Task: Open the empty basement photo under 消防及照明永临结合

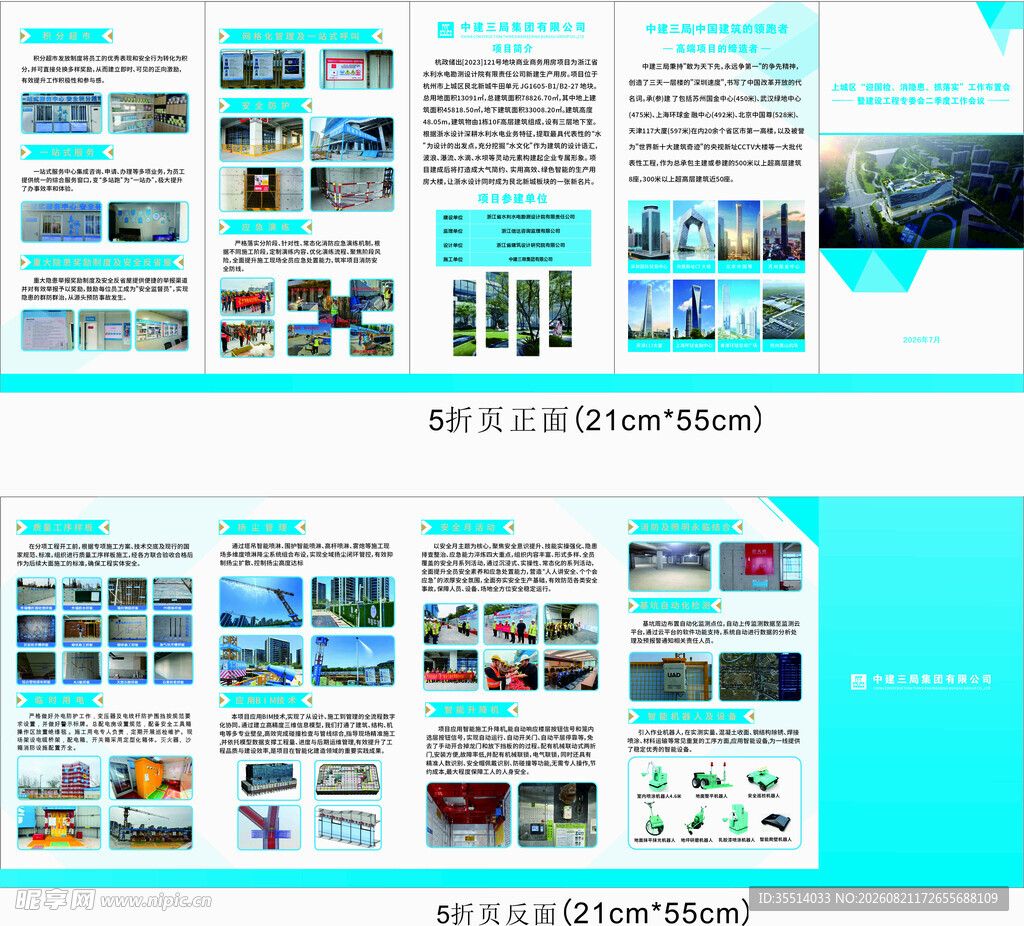Action: (670, 566)
